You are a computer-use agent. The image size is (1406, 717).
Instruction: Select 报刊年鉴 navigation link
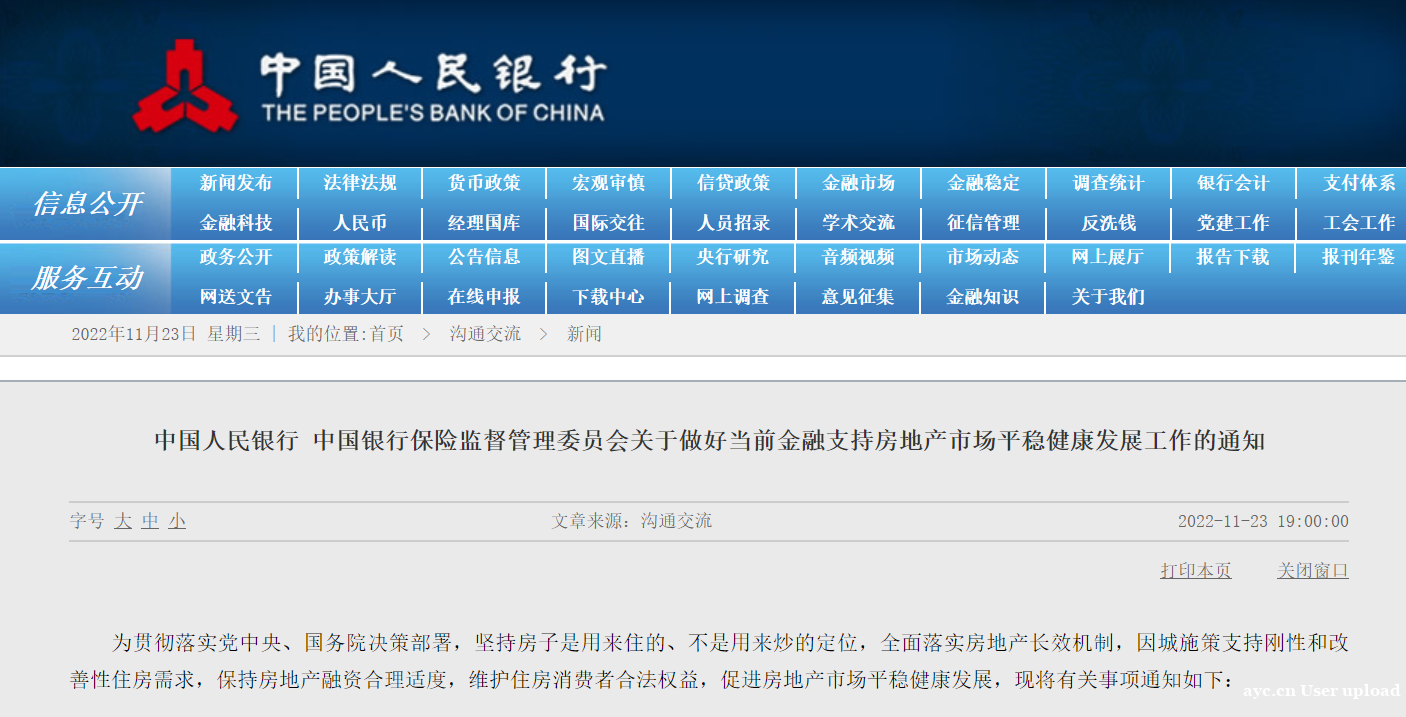coord(1359,257)
